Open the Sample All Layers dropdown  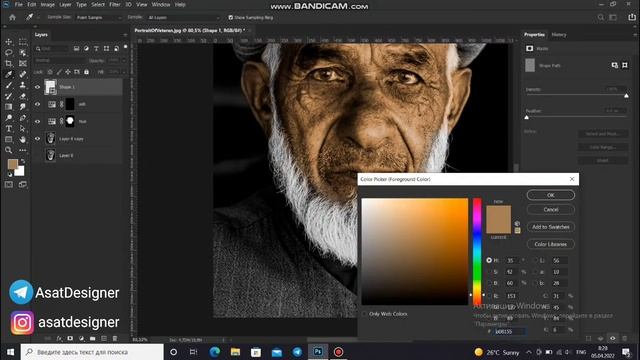pyautogui.click(x=183, y=18)
